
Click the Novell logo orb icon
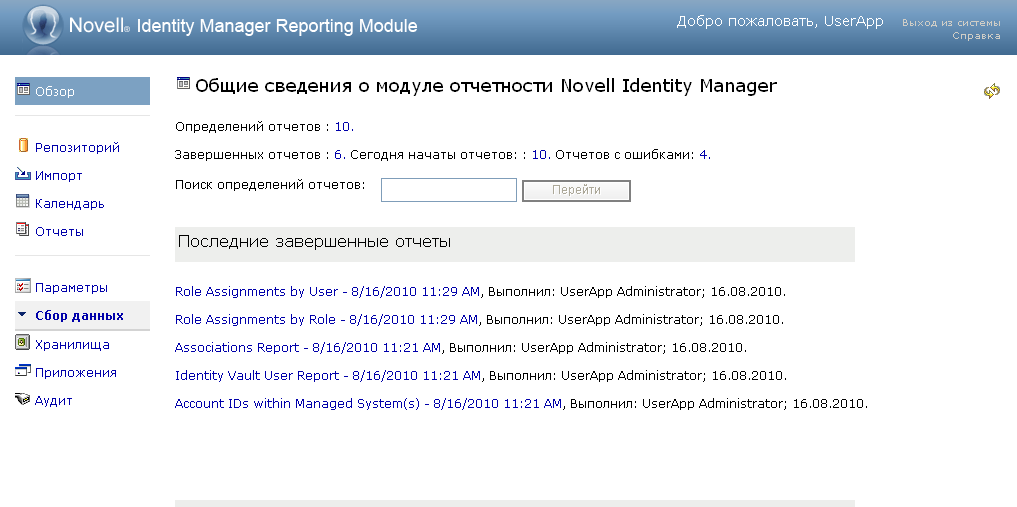coord(42,25)
